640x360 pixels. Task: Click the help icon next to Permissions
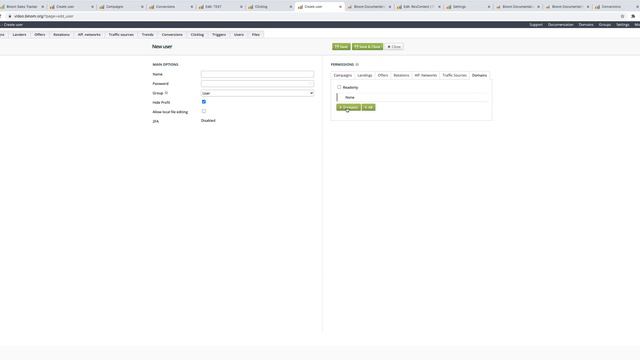pos(357,64)
